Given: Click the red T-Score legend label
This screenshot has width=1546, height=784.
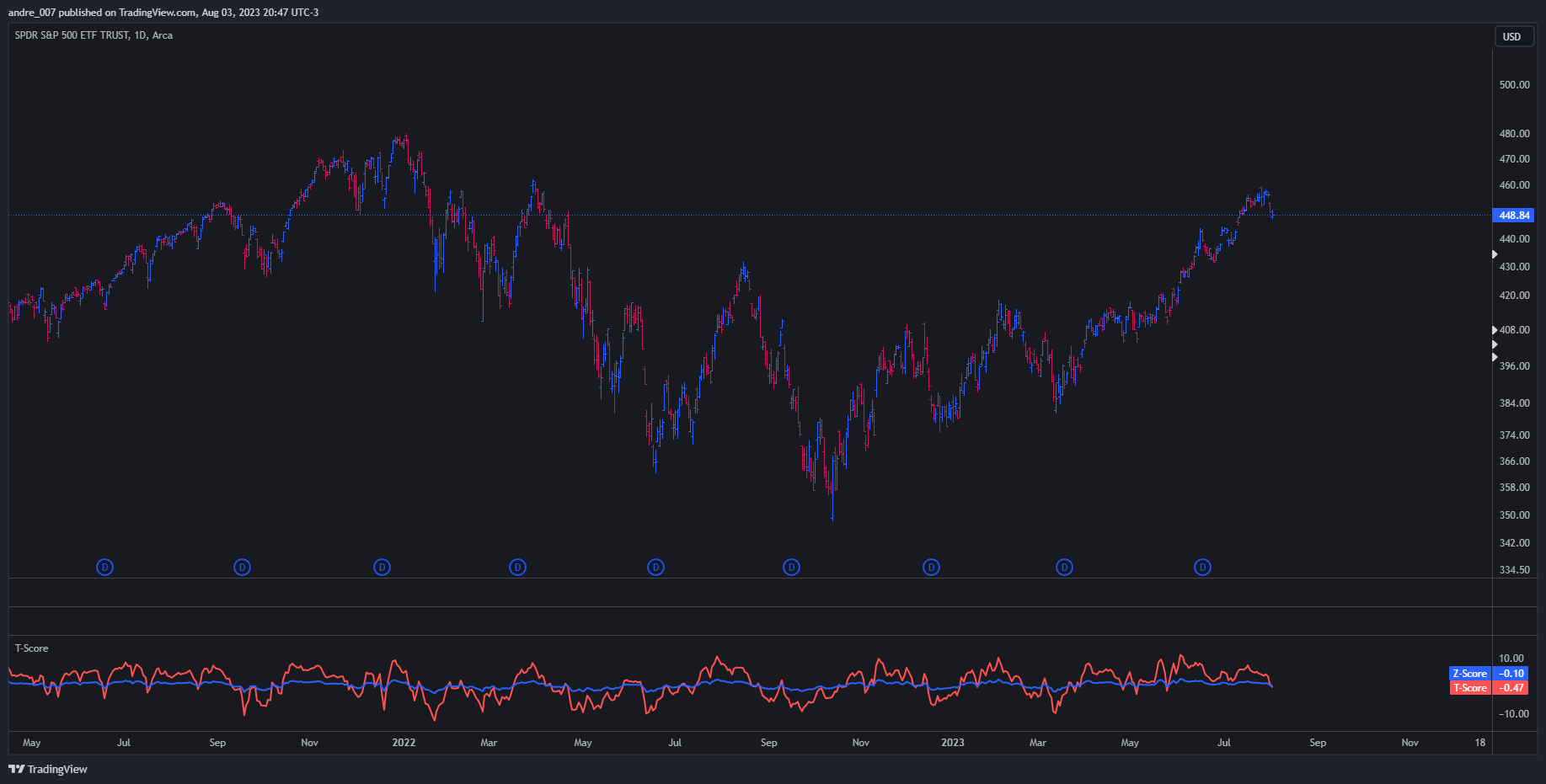Looking at the screenshot, I should click(1470, 688).
